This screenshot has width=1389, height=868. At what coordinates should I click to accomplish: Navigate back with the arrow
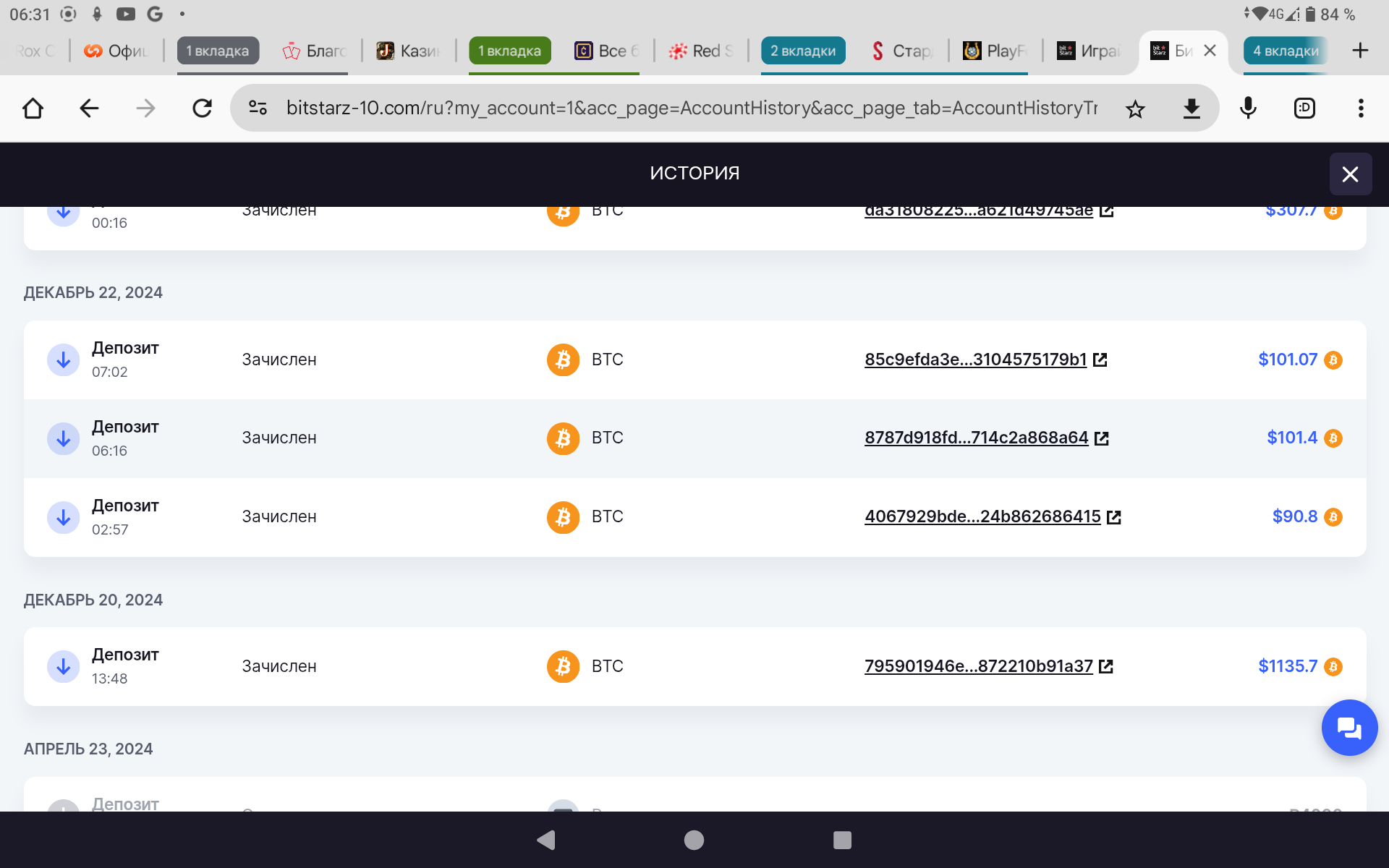coord(89,109)
